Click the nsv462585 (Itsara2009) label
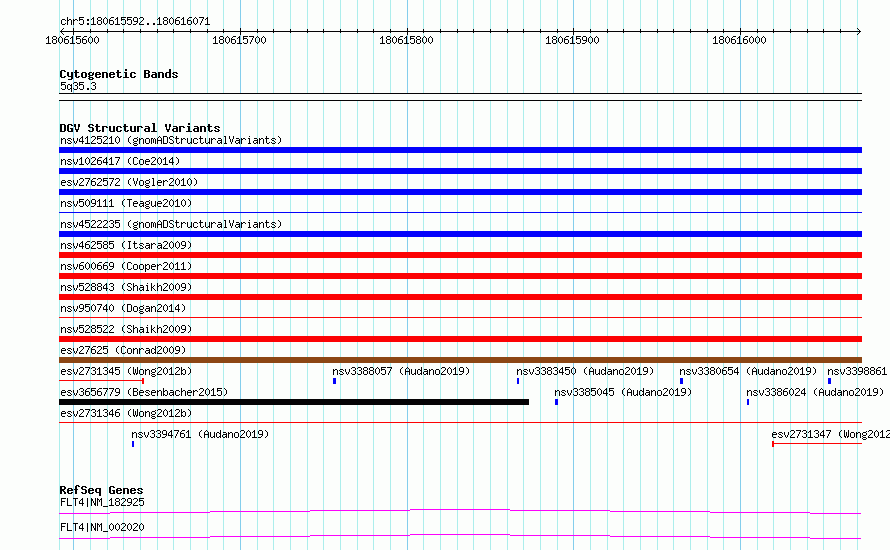Screen dimensions: 890x550 pos(126,245)
